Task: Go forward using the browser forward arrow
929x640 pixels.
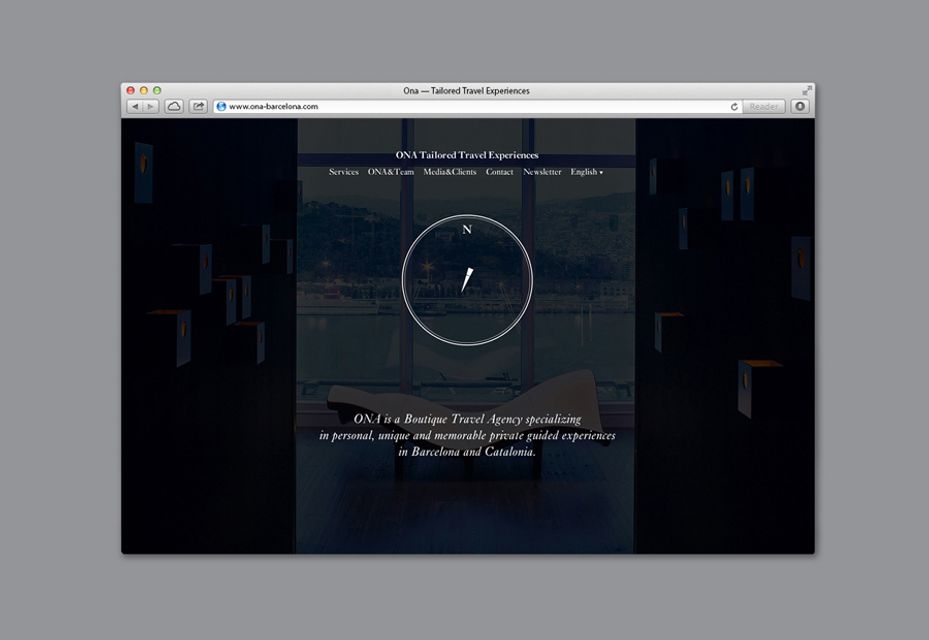Action: click(x=150, y=107)
